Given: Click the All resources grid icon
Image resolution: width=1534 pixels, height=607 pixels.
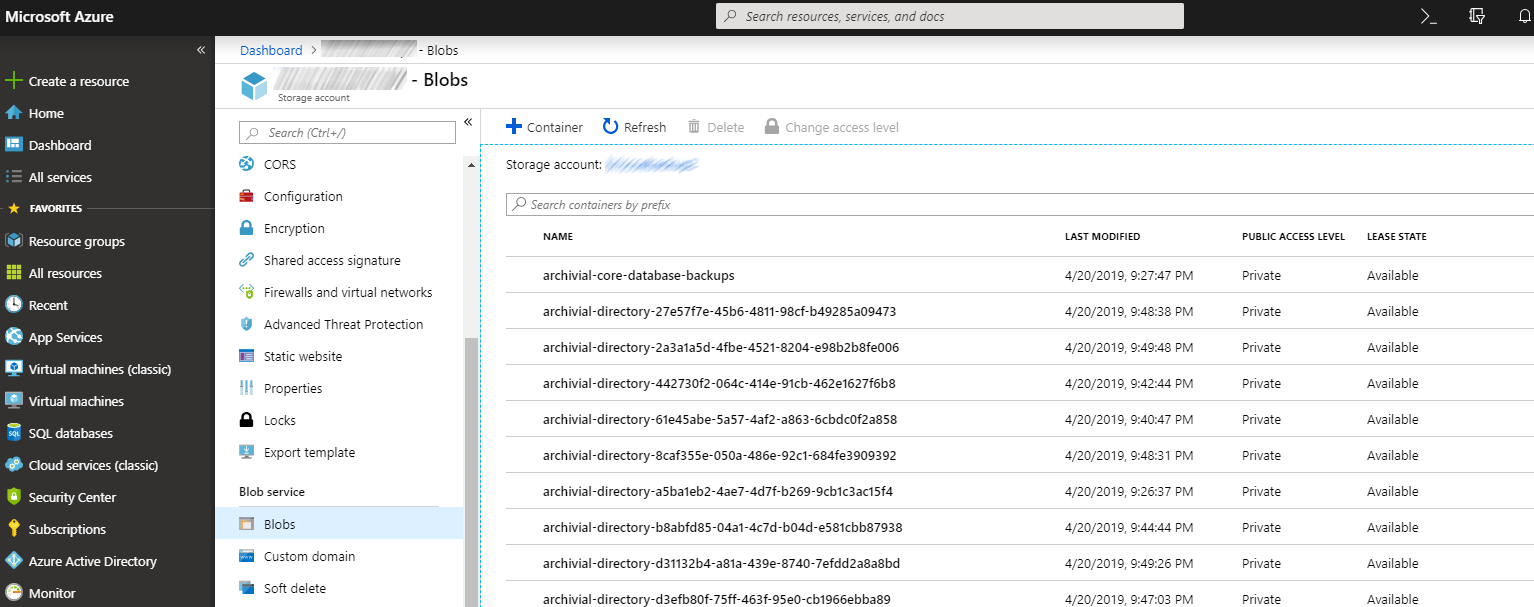Looking at the screenshot, I should coord(14,273).
